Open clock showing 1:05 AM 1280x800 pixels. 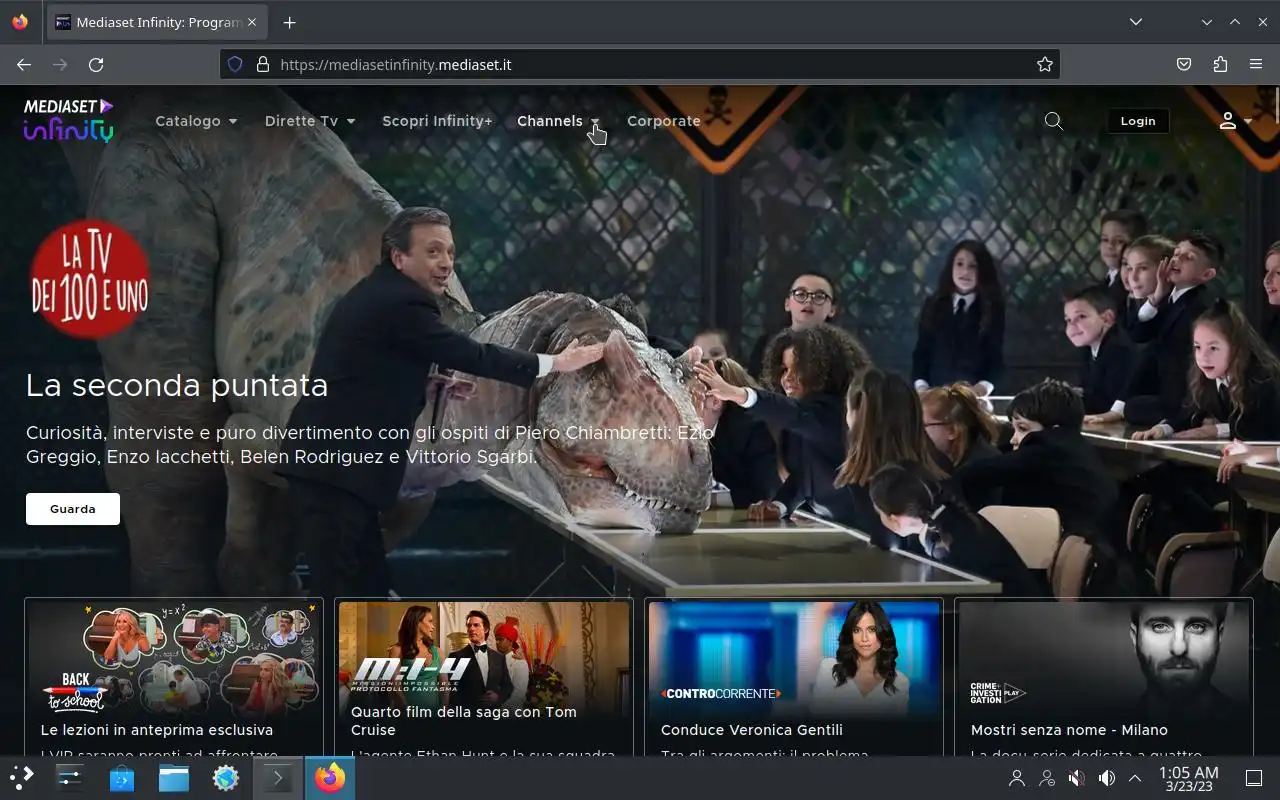click(1188, 778)
